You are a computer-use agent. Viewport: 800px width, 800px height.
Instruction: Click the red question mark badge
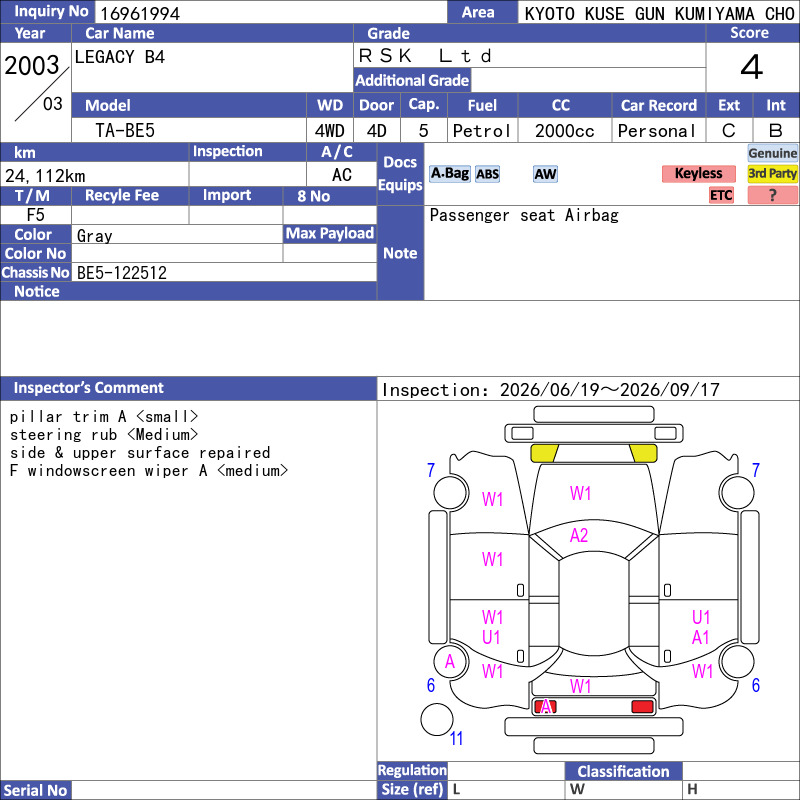(772, 195)
